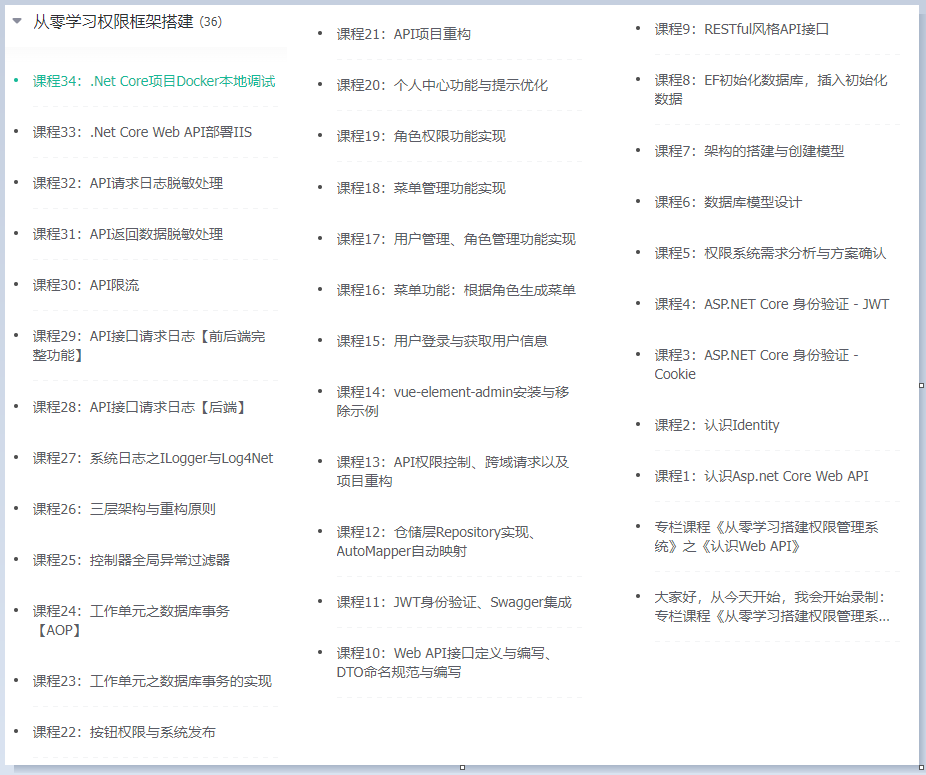This screenshot has width=926, height=775.
Task: Open 课程6: 数据库模型设计
Action: (728, 202)
